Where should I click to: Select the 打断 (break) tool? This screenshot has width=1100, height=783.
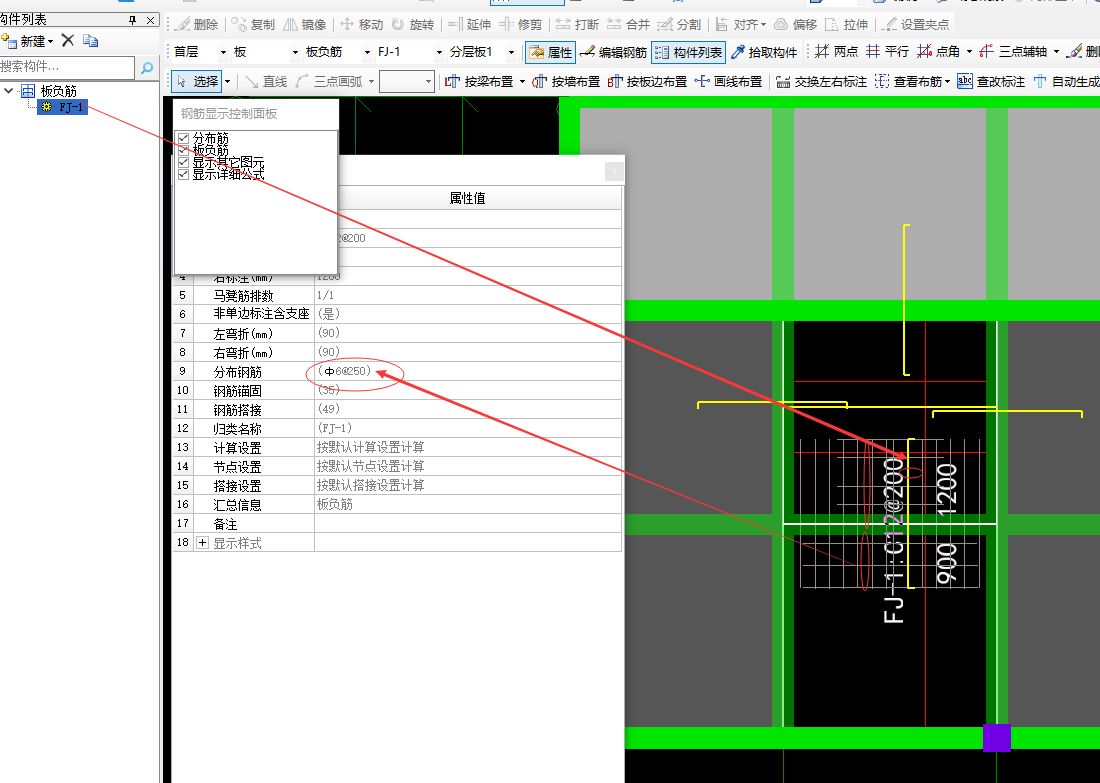point(577,25)
